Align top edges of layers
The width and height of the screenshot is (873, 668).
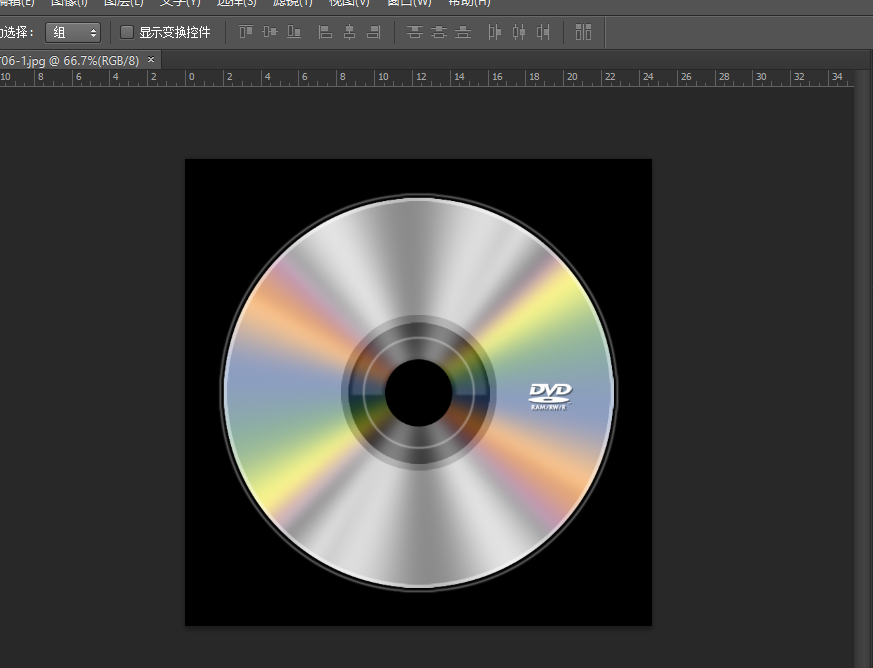246,32
